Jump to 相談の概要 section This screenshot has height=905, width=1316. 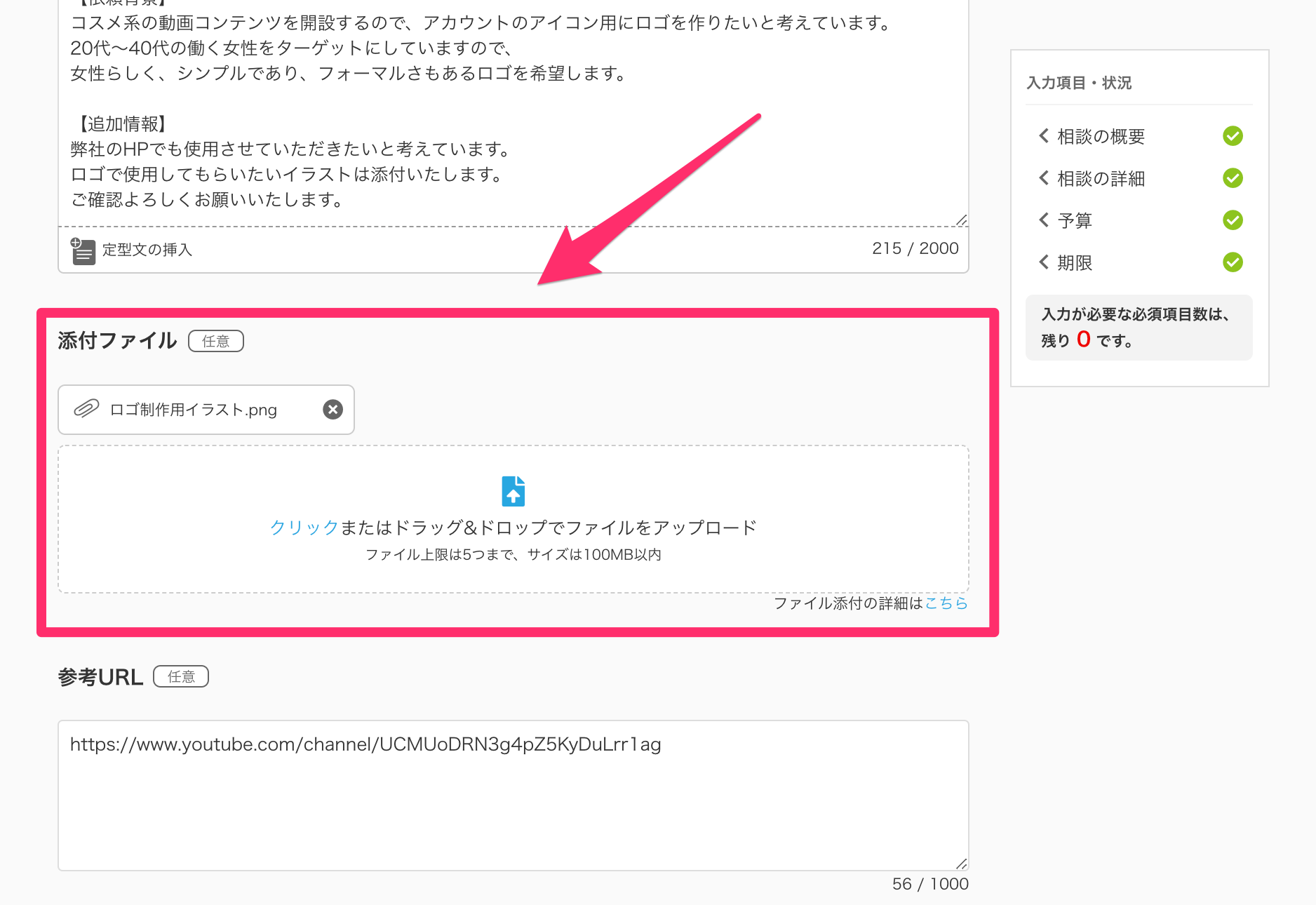(1101, 136)
